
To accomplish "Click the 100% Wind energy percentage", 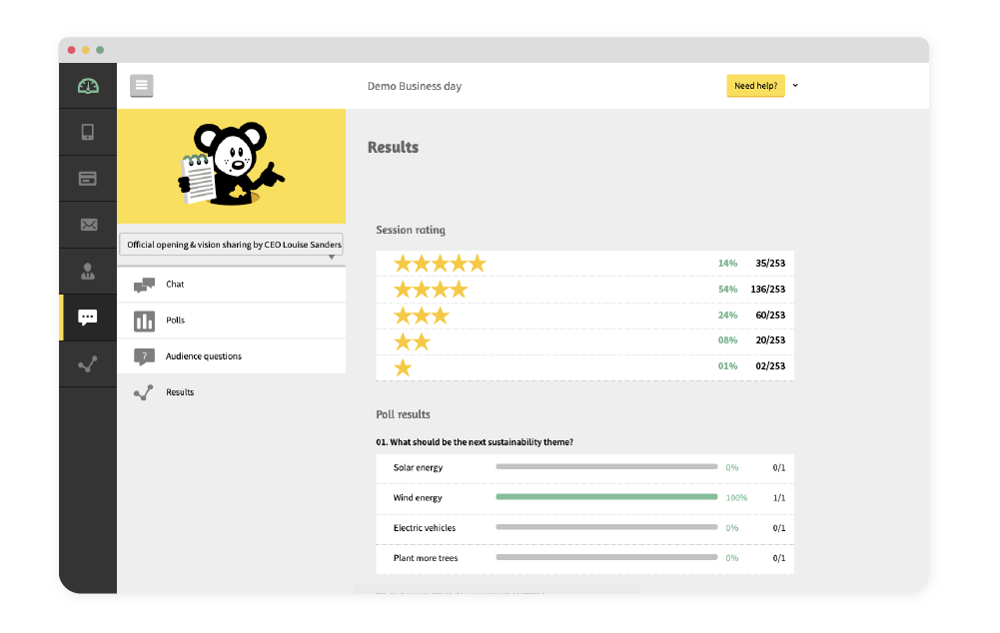I will click(x=737, y=498).
